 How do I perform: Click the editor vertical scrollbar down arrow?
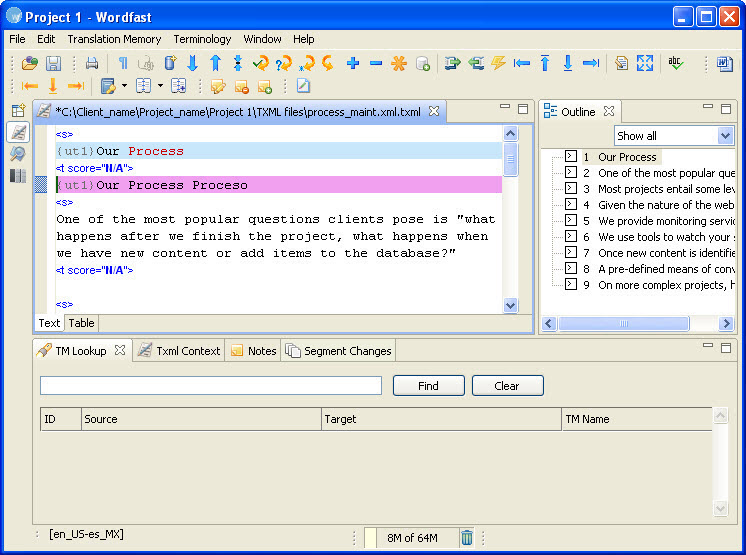(510, 305)
